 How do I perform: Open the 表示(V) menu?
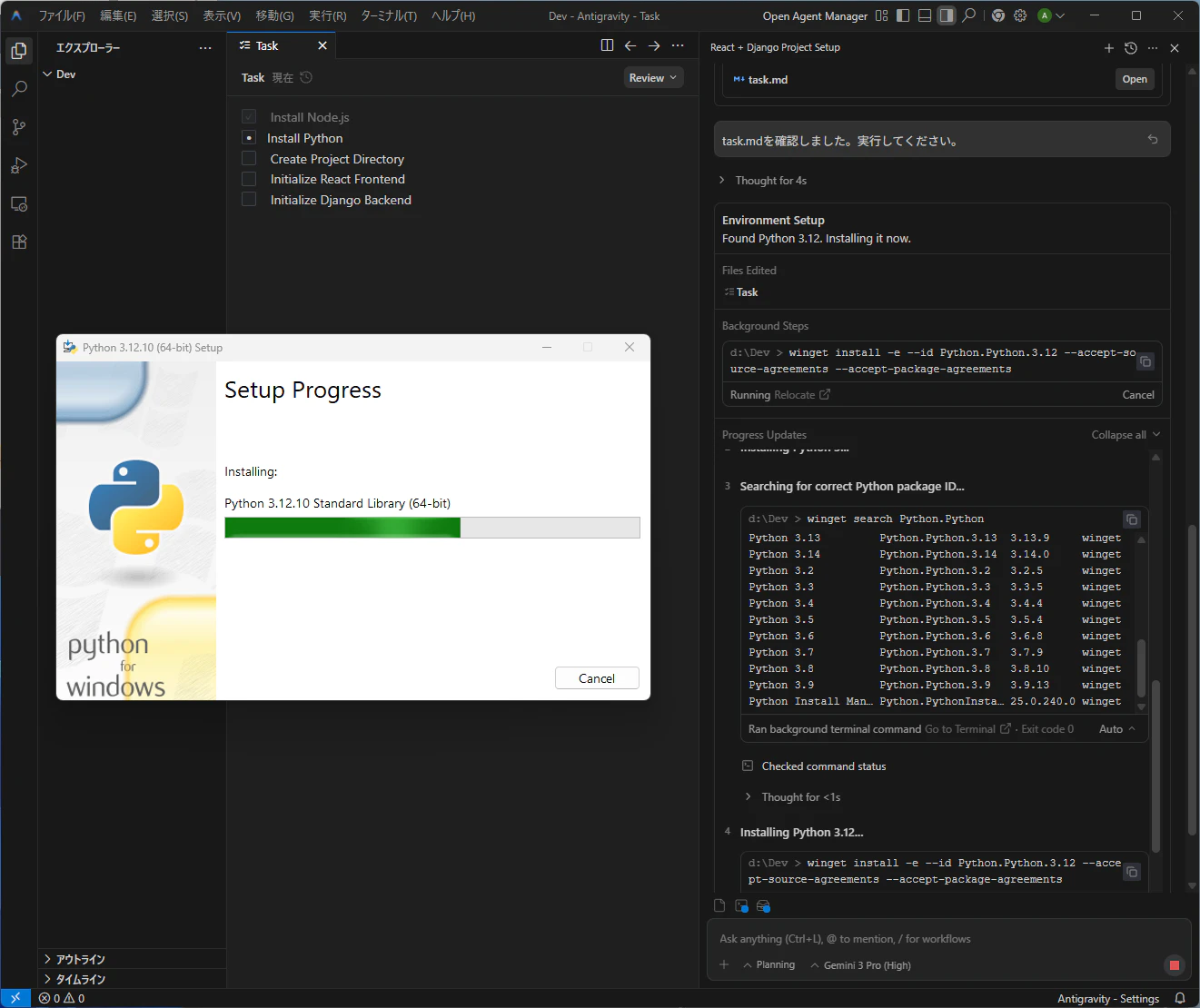[222, 15]
